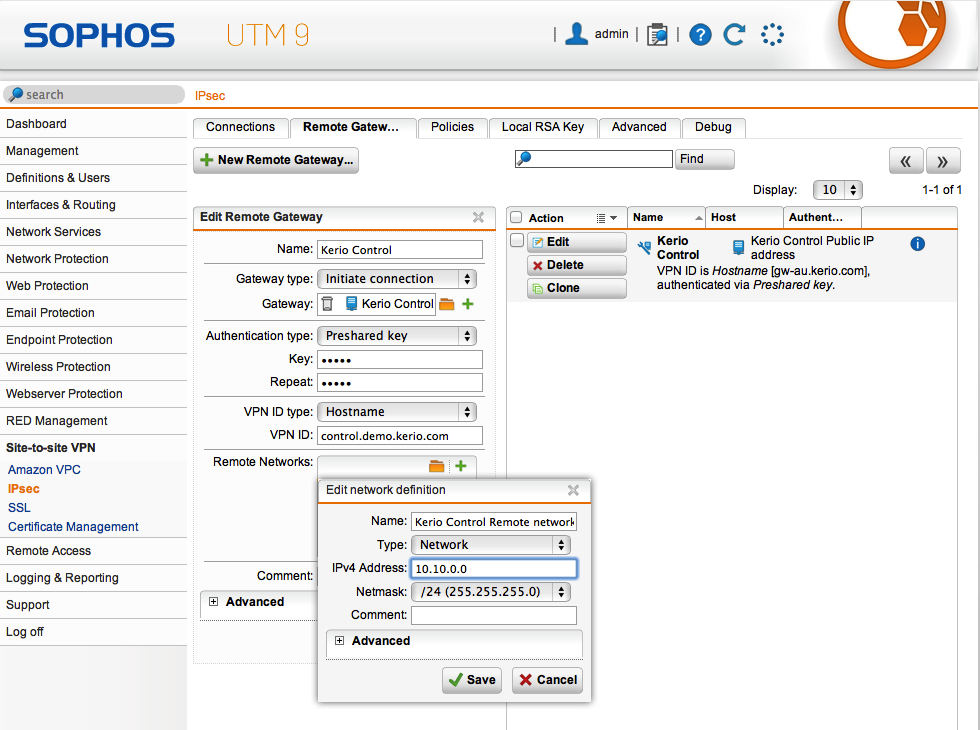Open the Type dropdown showing Network

491,545
